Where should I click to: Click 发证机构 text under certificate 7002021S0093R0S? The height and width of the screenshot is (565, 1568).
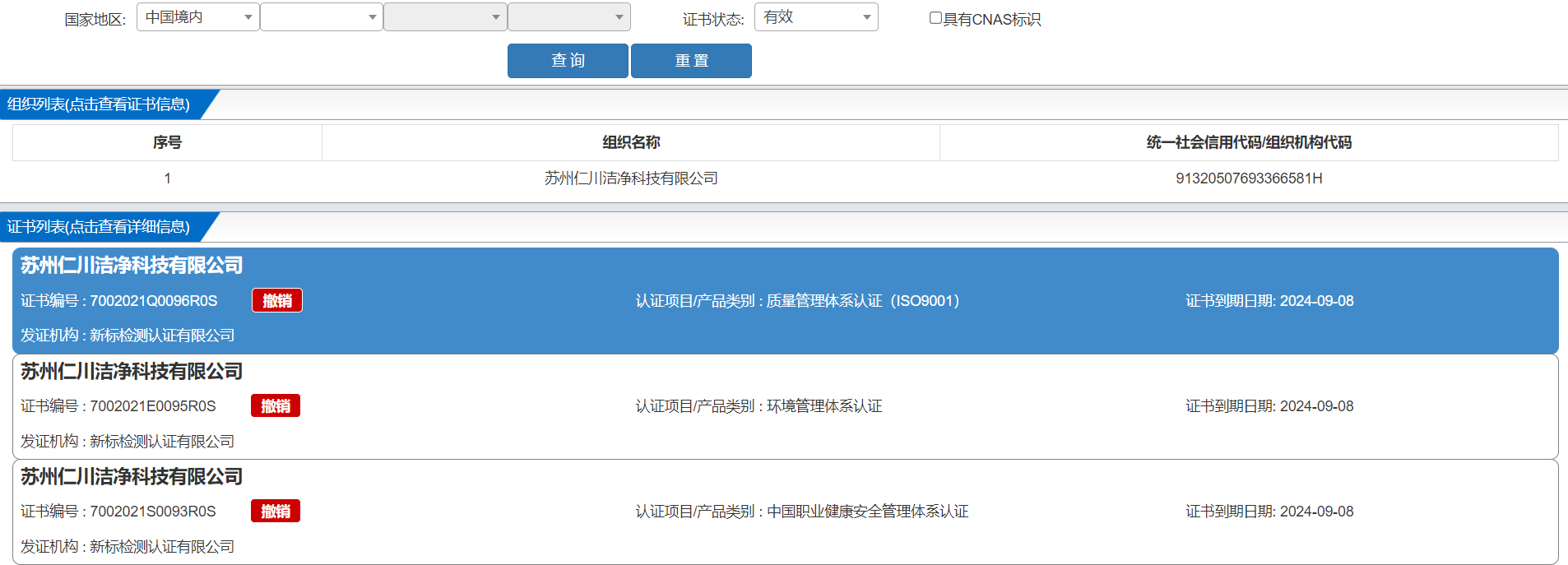point(128,547)
